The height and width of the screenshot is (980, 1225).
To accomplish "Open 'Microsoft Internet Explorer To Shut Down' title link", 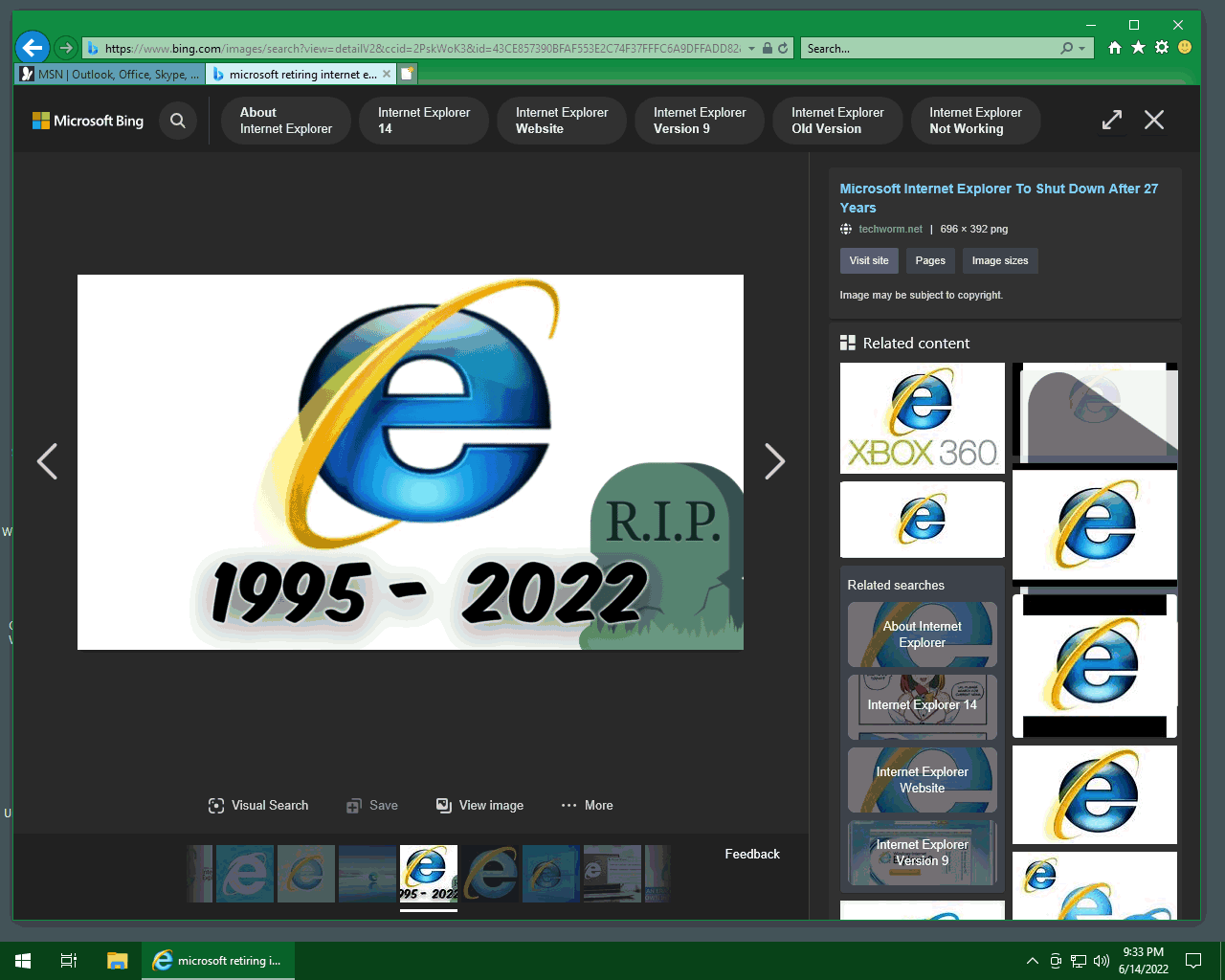I will [999, 198].
